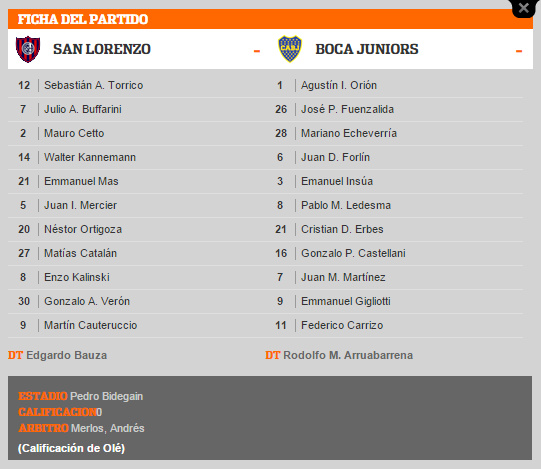The height and width of the screenshot is (469, 541).
Task: Select player Agustín I. Orión
Action: point(339,85)
